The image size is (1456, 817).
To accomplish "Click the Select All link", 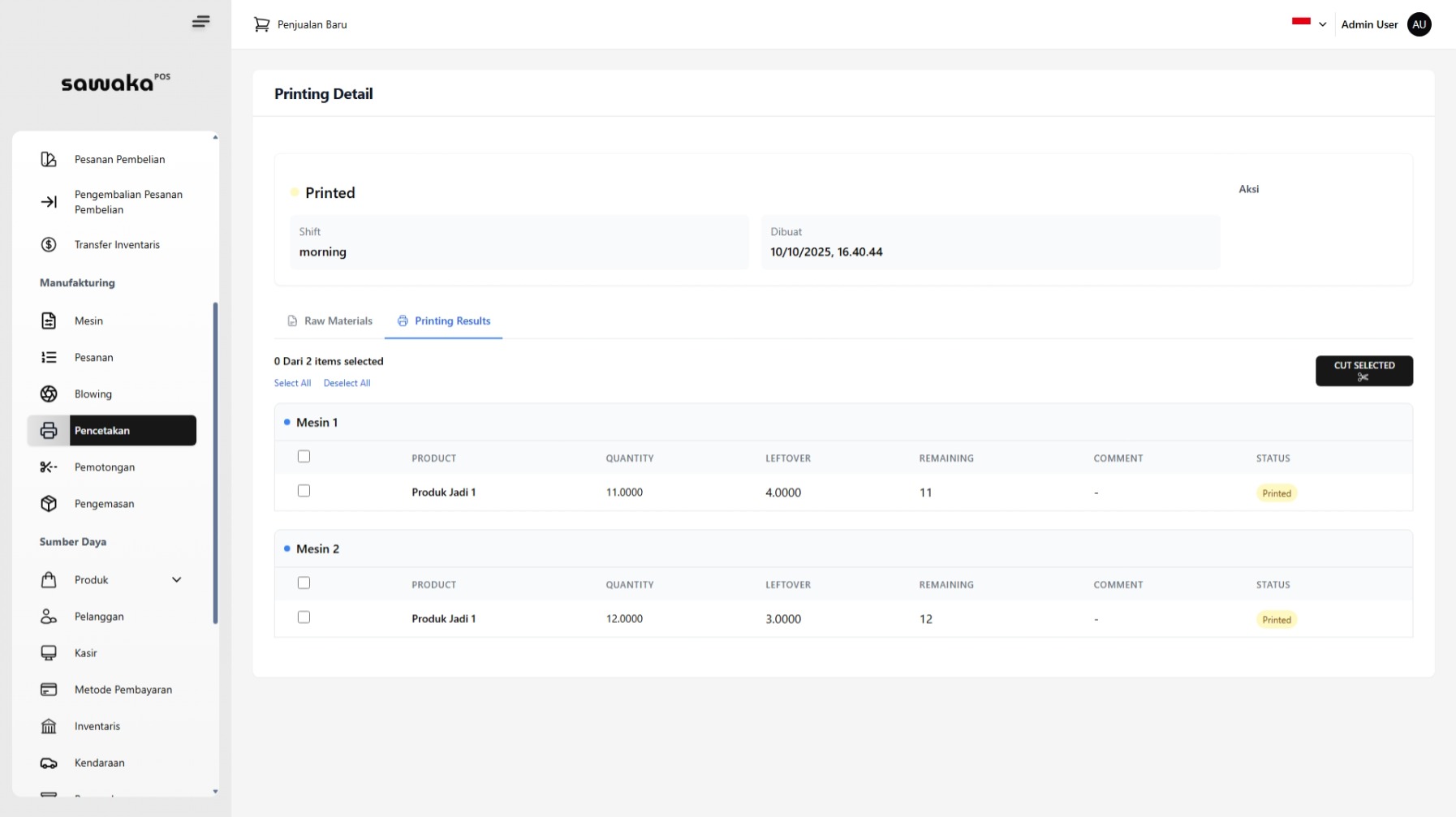I will coord(292,382).
